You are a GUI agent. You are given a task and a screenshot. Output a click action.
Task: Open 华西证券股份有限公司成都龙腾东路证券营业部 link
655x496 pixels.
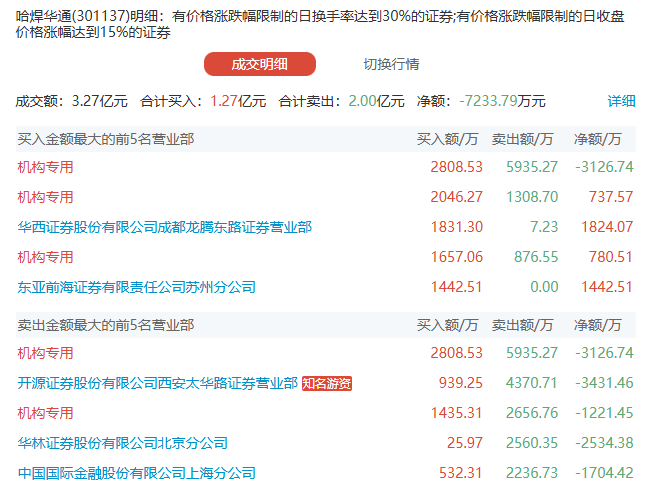click(x=165, y=227)
